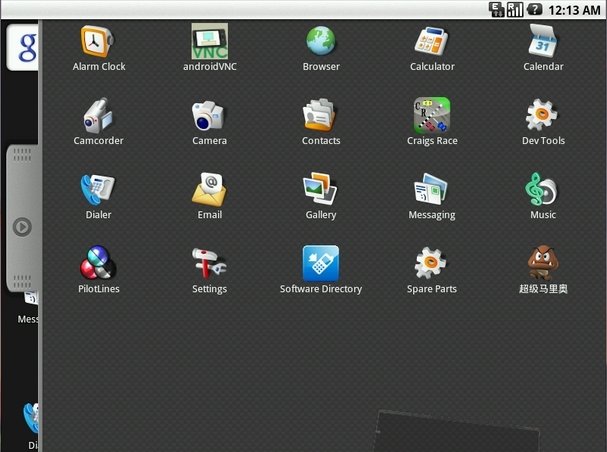Viewport: 607px width, 452px height.
Task: Open Dev Tools app
Action: pos(543,122)
